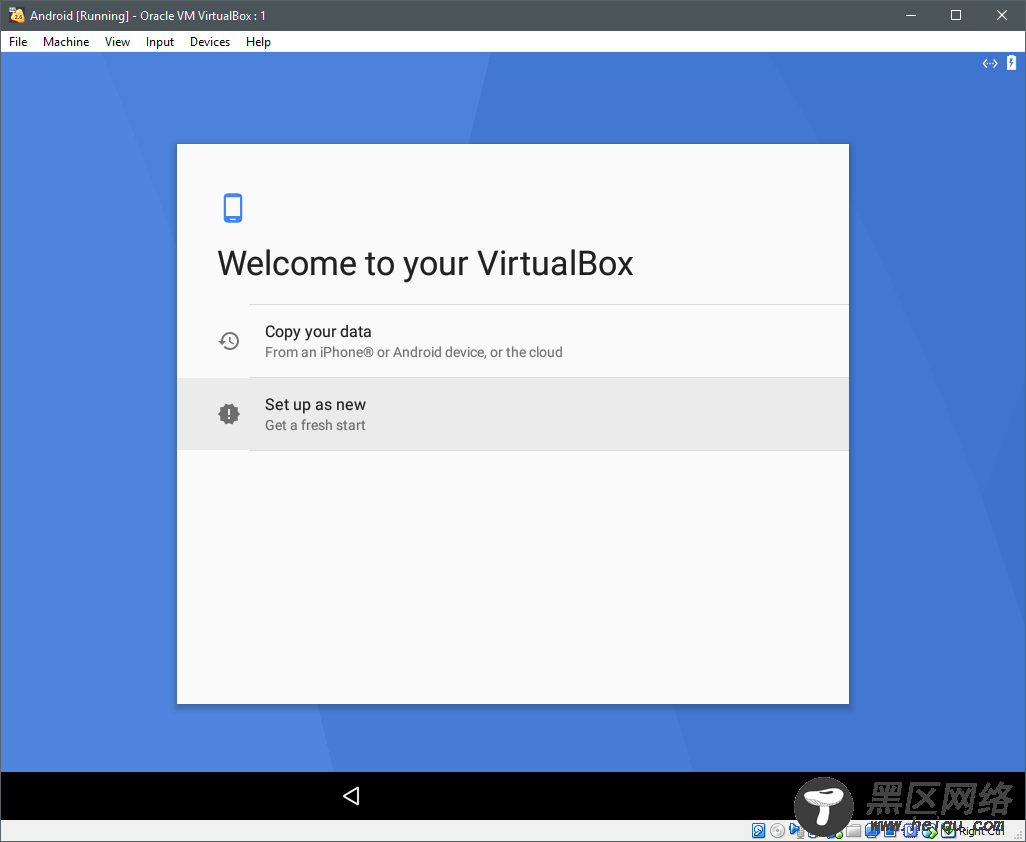Image resolution: width=1026 pixels, height=842 pixels.
Task: Choose the Set up as new option
Action: [513, 414]
